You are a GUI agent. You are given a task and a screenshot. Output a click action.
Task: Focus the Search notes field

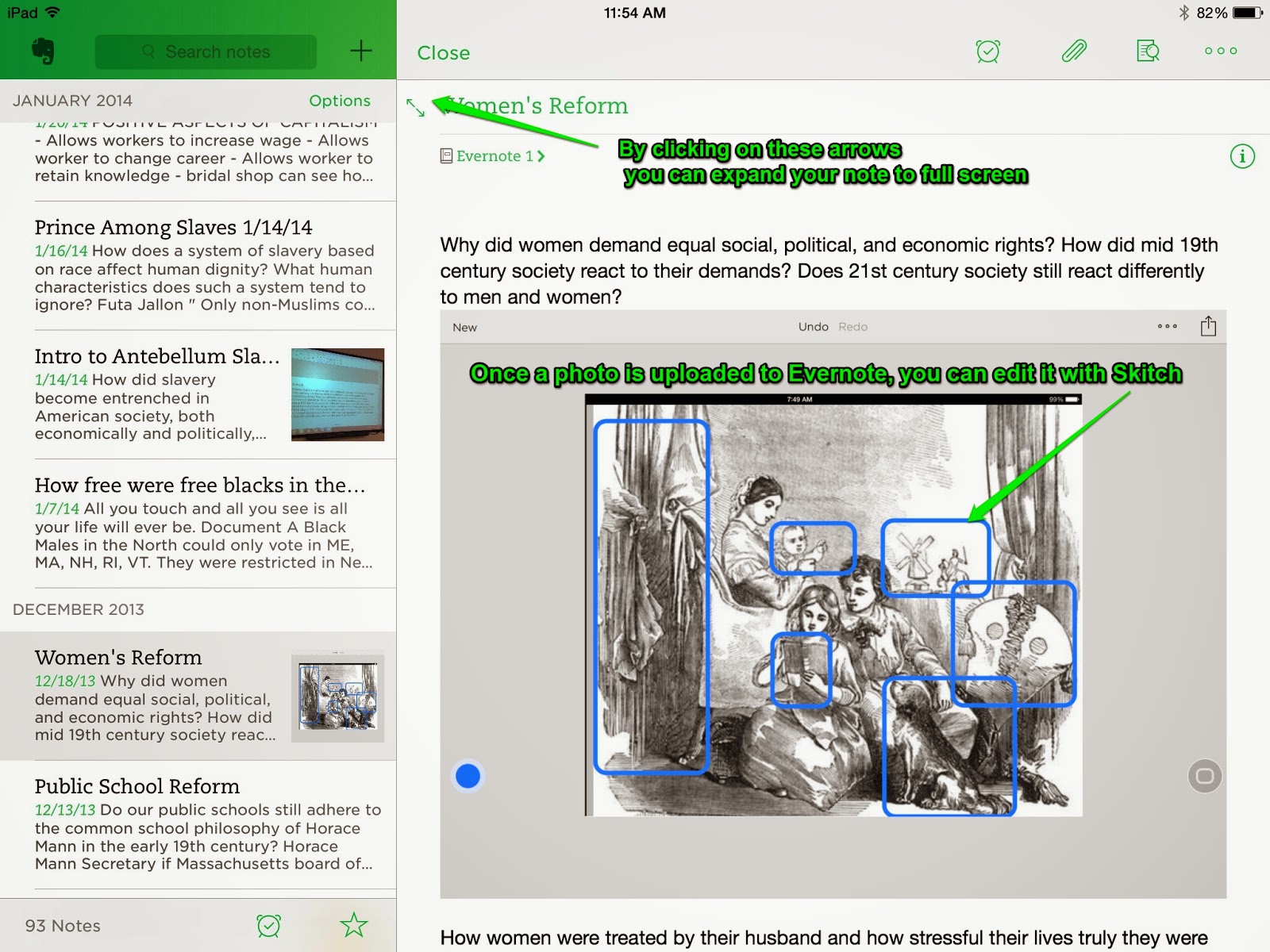(206, 52)
